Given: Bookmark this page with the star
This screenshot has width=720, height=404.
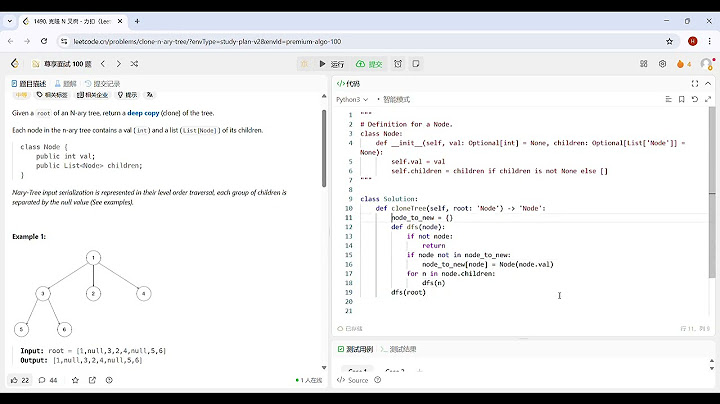Looking at the screenshot, I should [669, 41].
